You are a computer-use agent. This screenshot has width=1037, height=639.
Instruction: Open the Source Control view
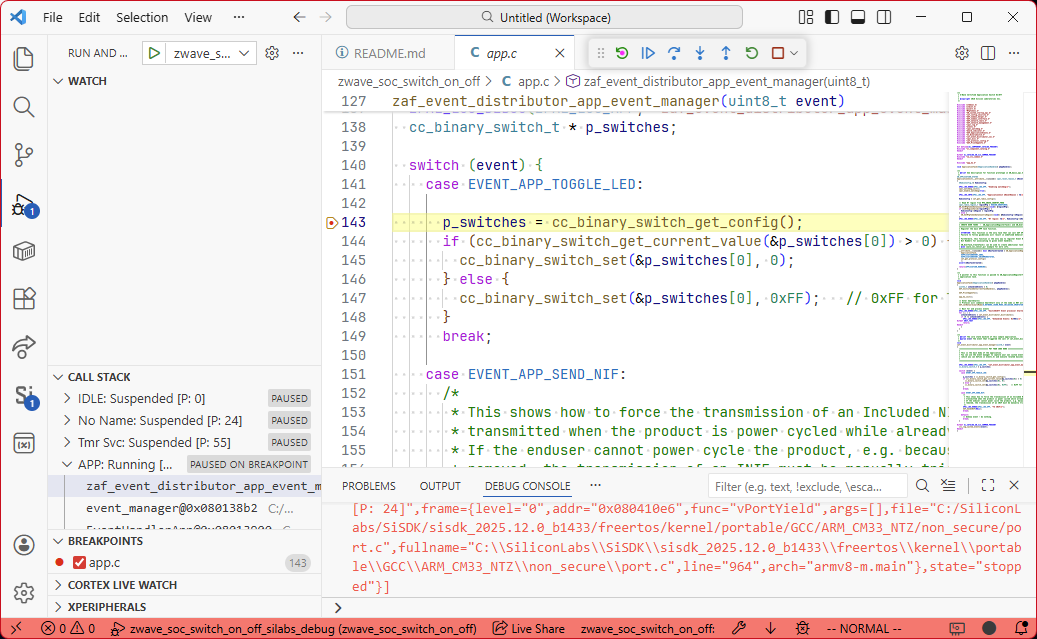click(22, 153)
